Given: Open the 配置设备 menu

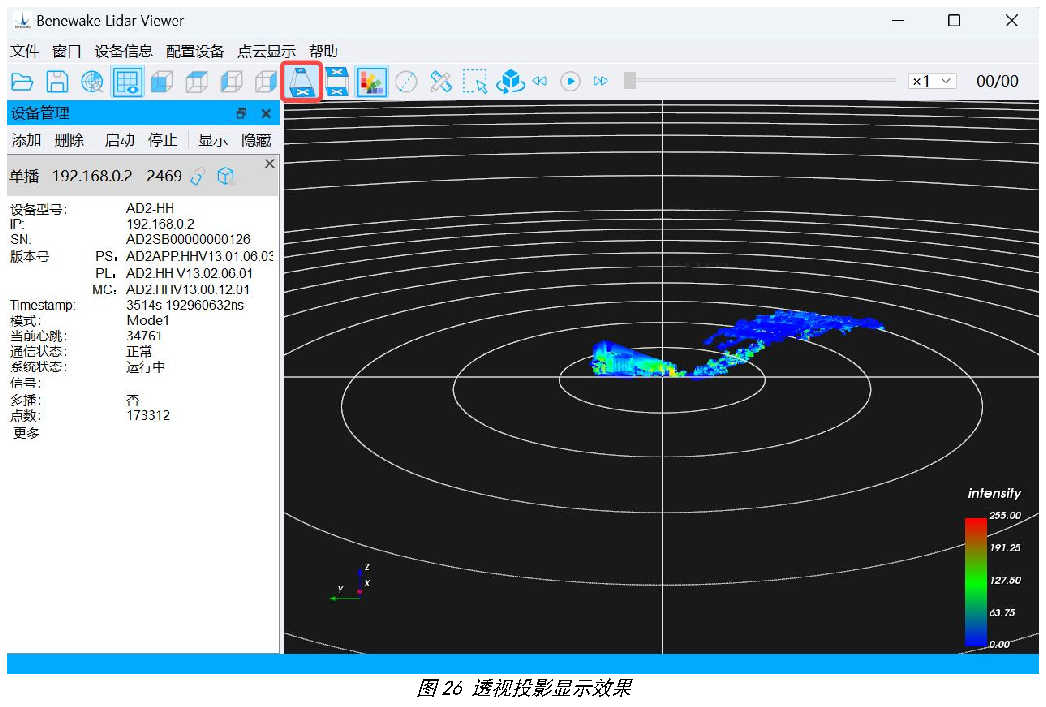Looking at the screenshot, I should coord(195,51).
